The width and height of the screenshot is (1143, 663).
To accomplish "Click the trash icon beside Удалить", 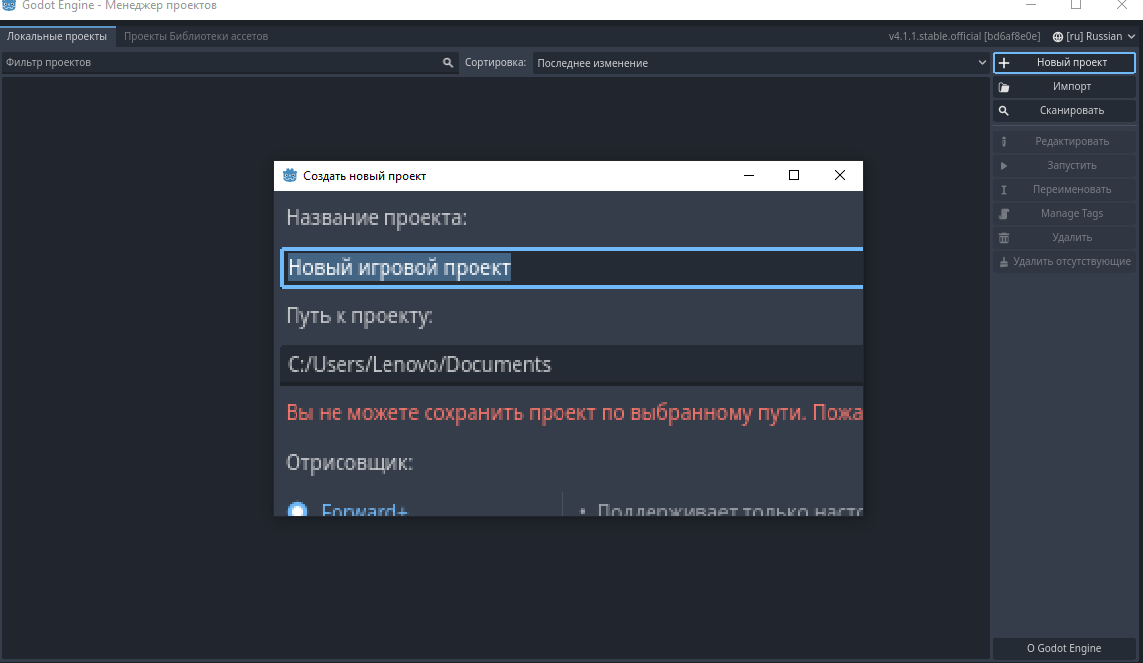I will 1004,238.
